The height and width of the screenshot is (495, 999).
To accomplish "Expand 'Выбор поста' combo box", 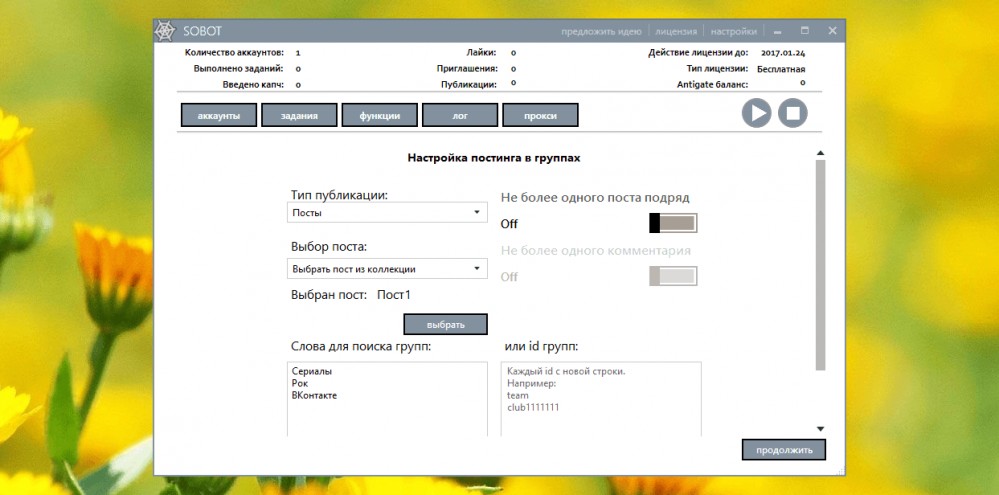I will [387, 269].
